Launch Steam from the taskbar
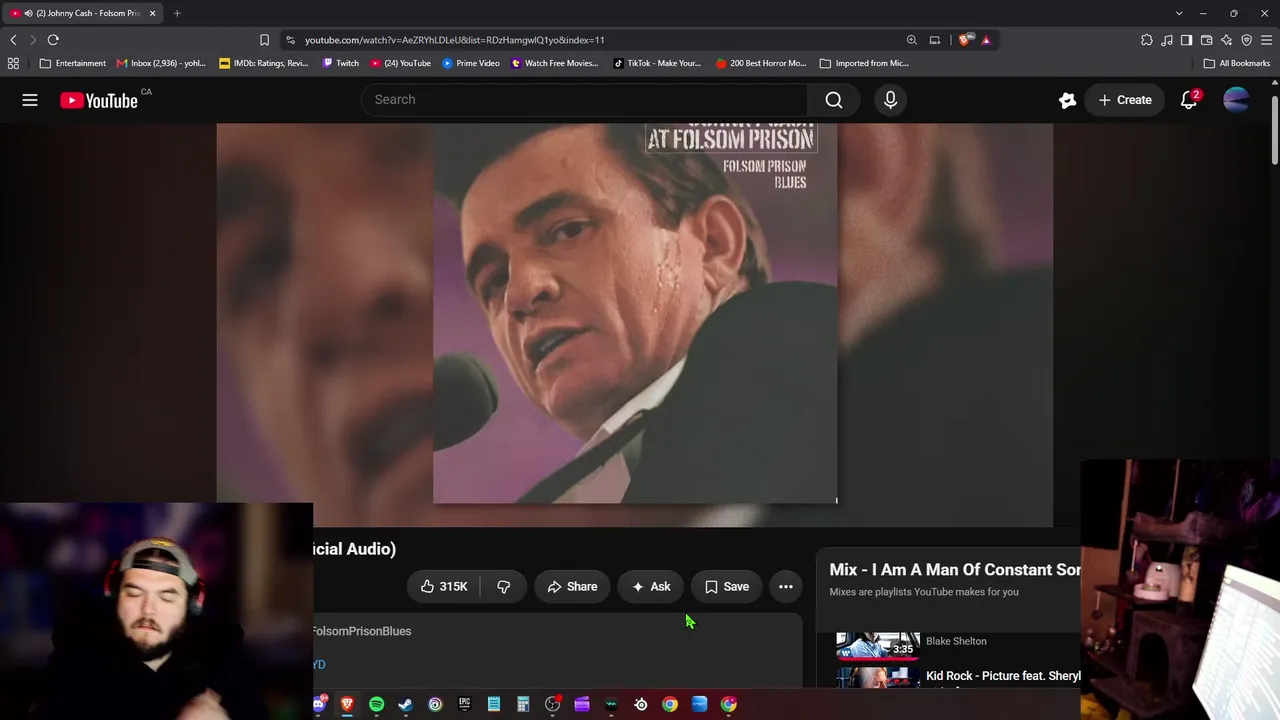 point(406,705)
